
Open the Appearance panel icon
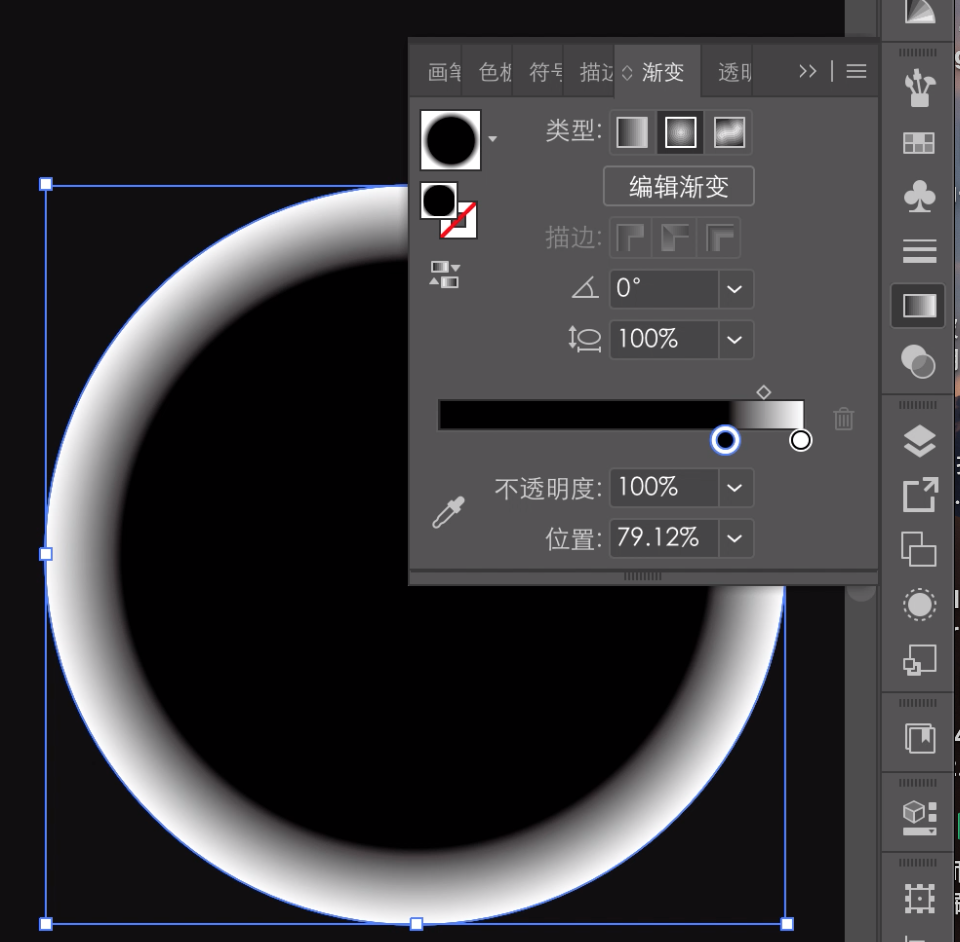coord(919,605)
